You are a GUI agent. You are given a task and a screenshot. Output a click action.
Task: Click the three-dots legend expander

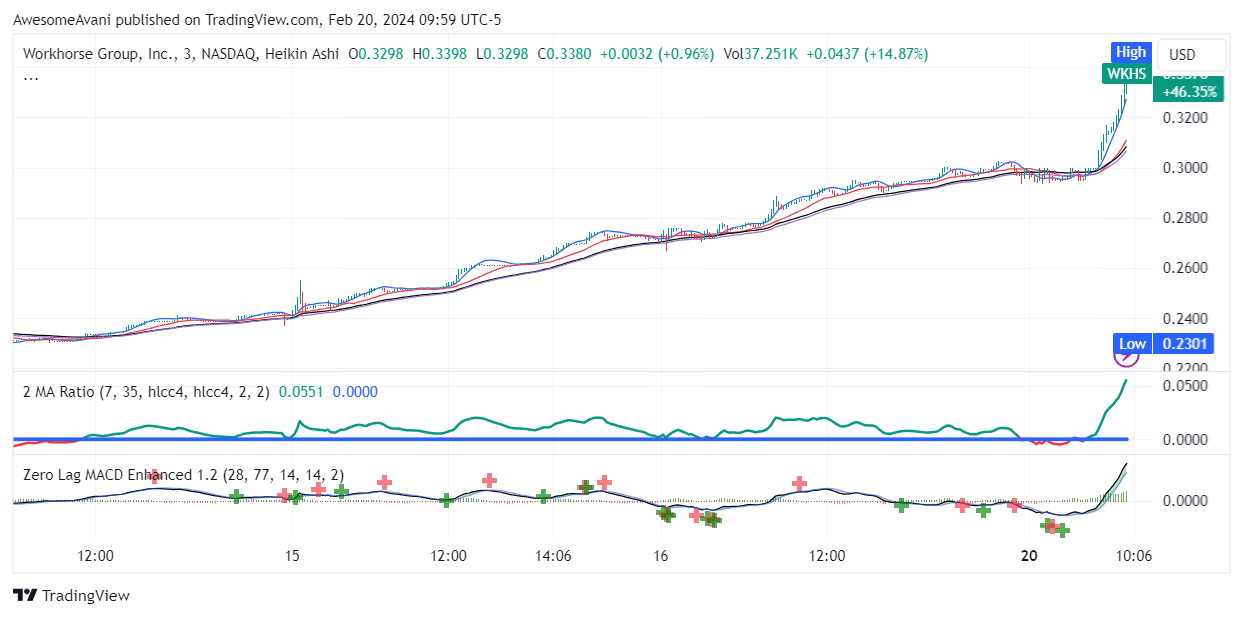pyautogui.click(x=31, y=76)
